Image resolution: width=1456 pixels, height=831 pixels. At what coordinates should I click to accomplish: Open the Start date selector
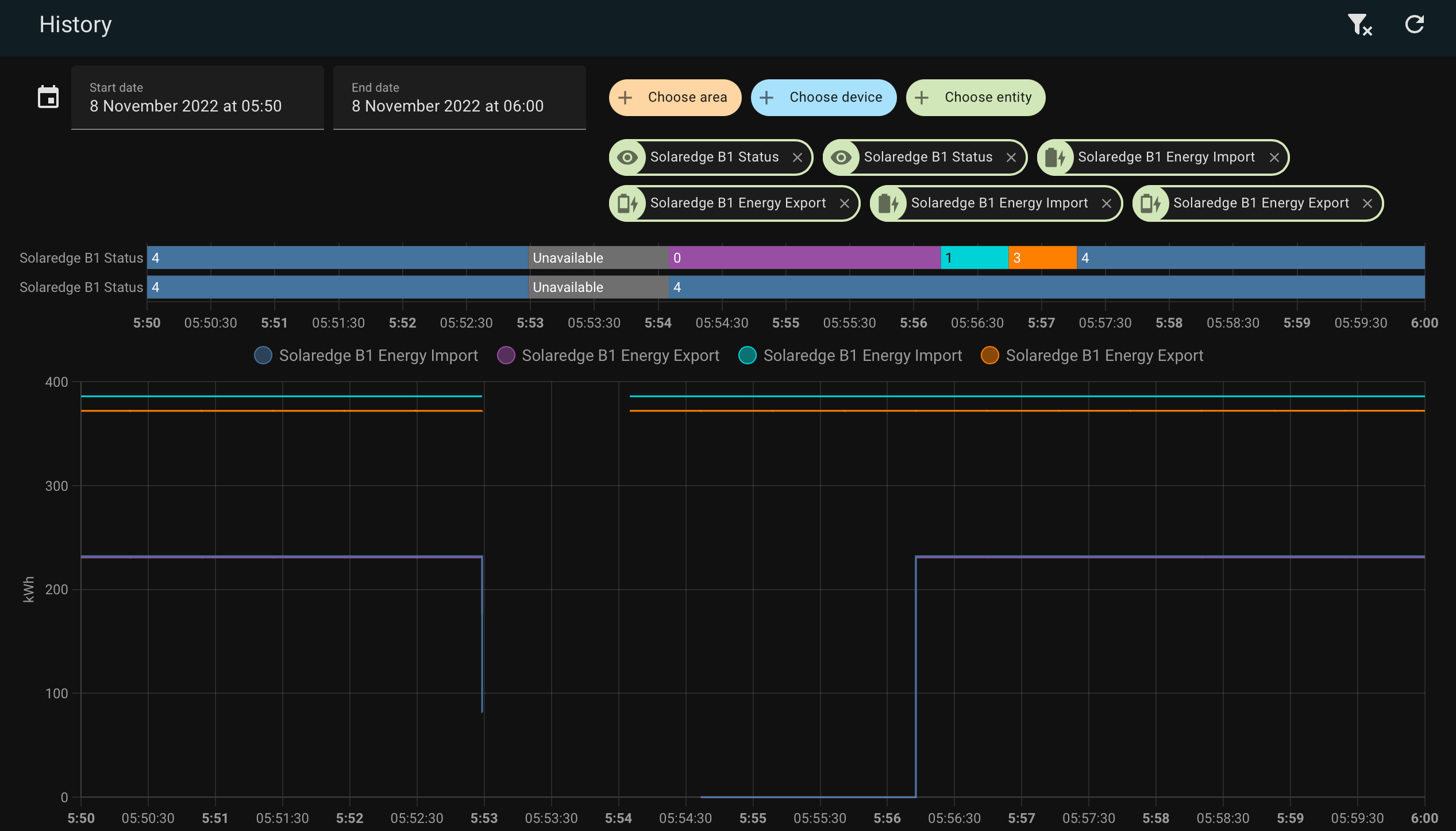click(x=197, y=98)
